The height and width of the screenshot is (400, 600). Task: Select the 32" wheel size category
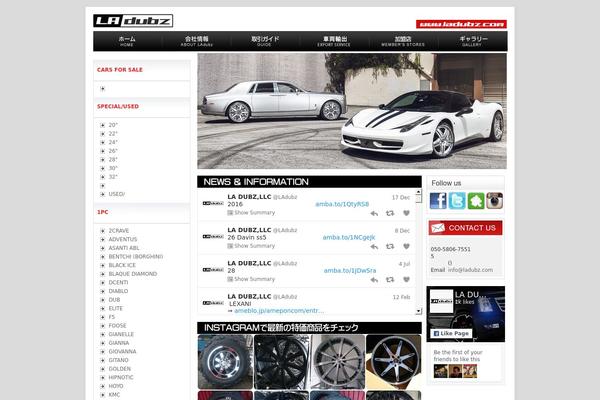tap(113, 177)
